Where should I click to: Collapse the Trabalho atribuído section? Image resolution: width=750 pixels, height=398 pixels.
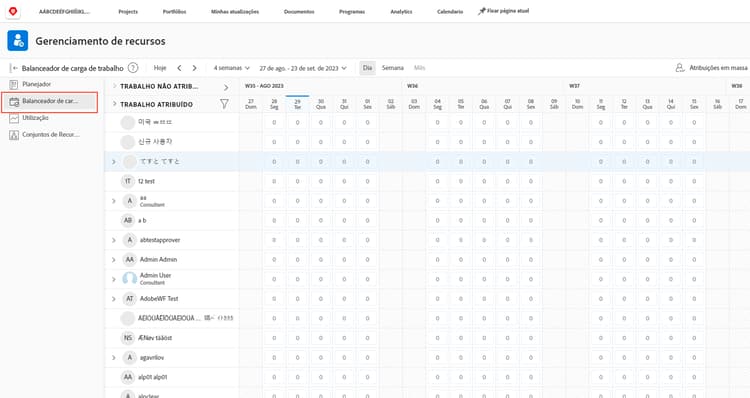point(114,104)
